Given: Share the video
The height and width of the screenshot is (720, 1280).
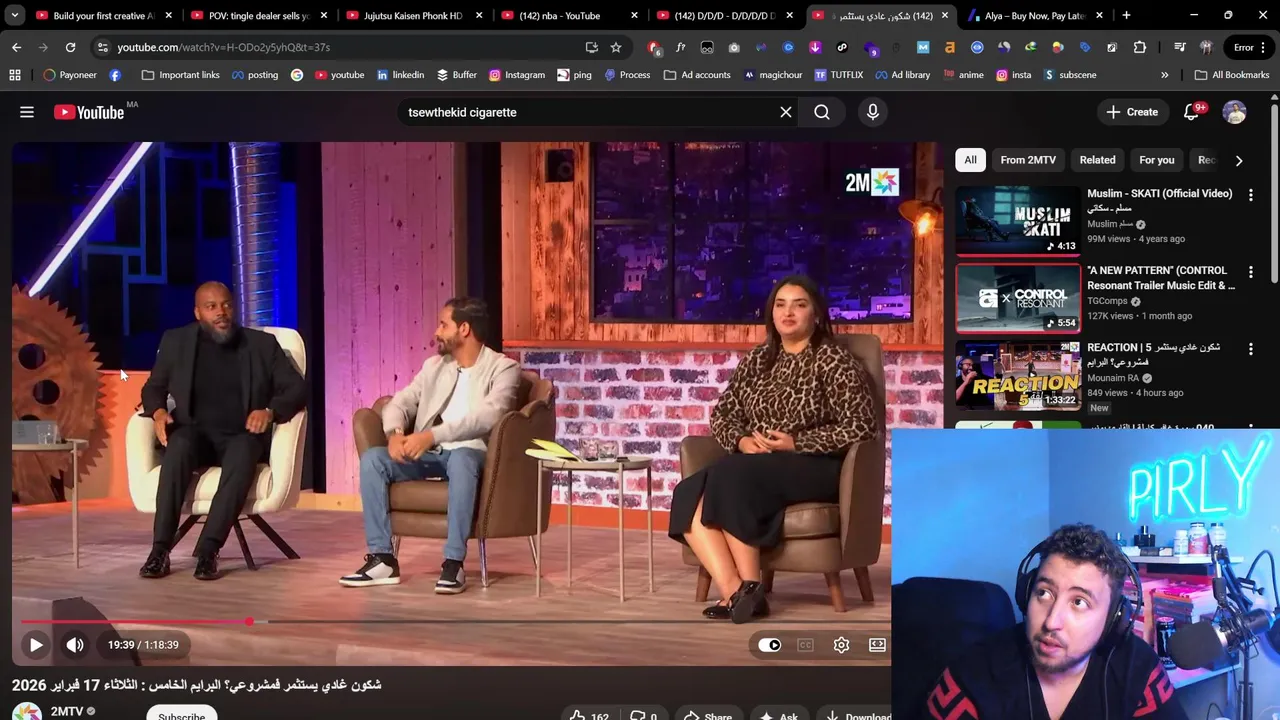Looking at the screenshot, I should [x=708, y=716].
